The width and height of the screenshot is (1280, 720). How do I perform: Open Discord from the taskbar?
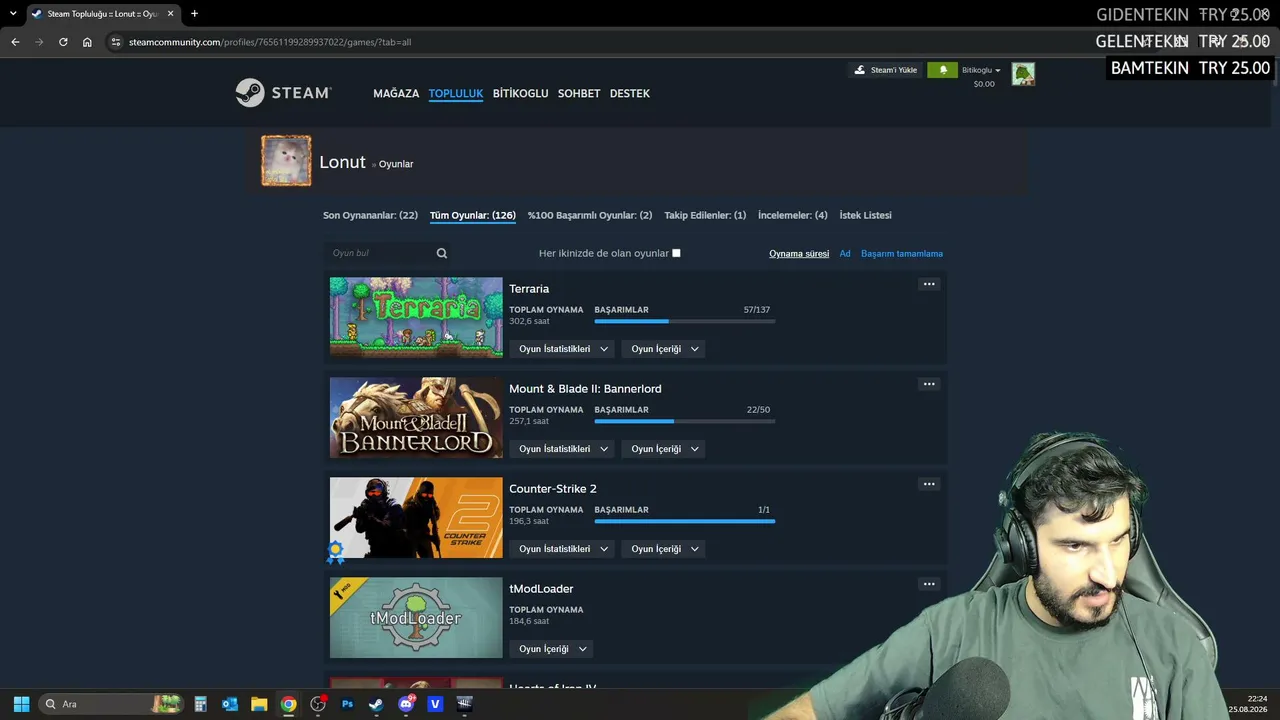click(x=406, y=704)
